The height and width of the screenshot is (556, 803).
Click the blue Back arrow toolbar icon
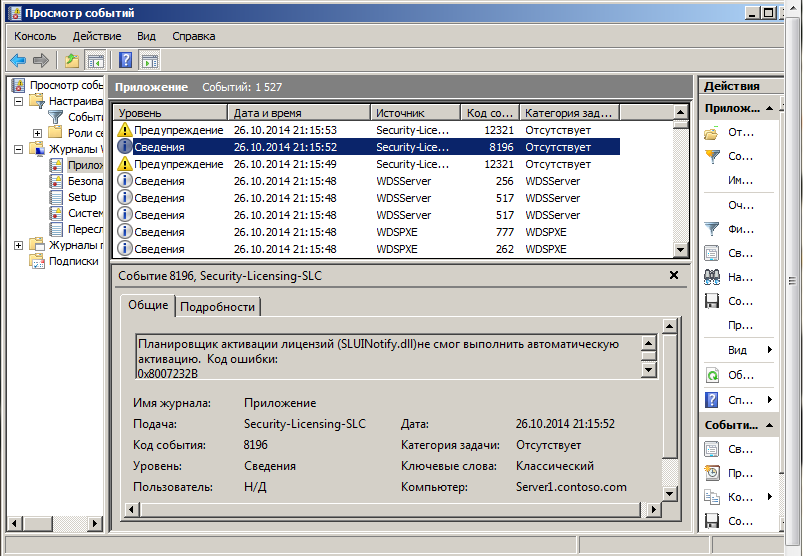18,60
